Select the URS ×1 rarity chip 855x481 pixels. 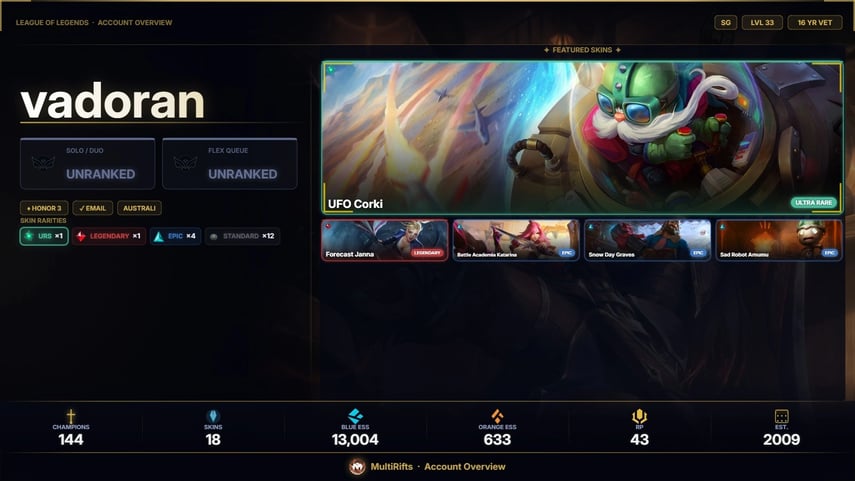44,236
